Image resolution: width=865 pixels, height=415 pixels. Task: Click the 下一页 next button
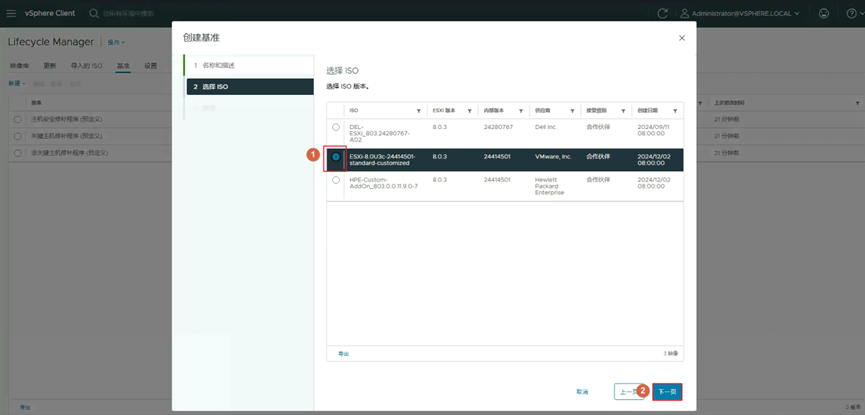click(x=668, y=392)
